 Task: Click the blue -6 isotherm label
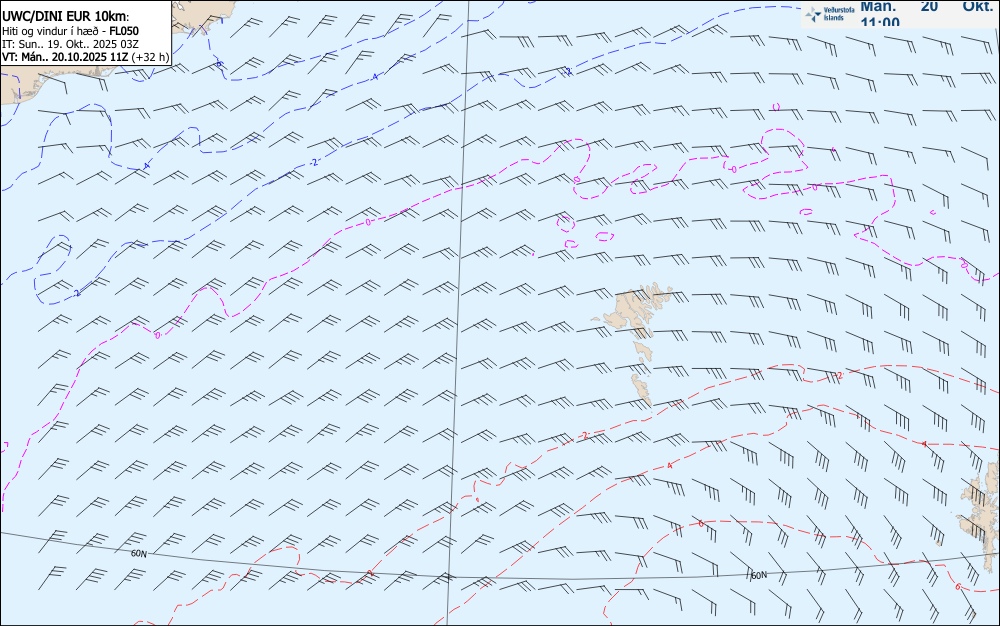pyautogui.click(x=219, y=64)
